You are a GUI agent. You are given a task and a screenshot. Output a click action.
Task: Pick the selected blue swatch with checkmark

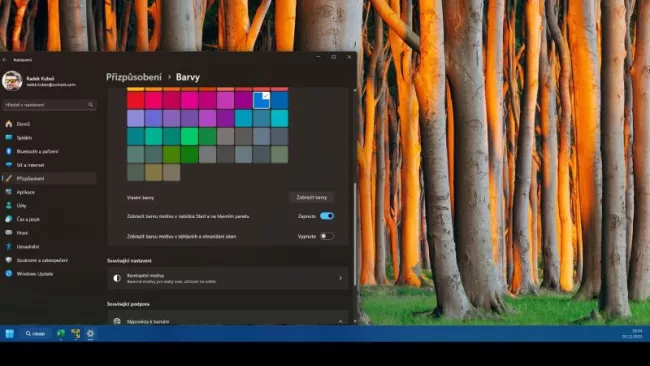(x=262, y=100)
